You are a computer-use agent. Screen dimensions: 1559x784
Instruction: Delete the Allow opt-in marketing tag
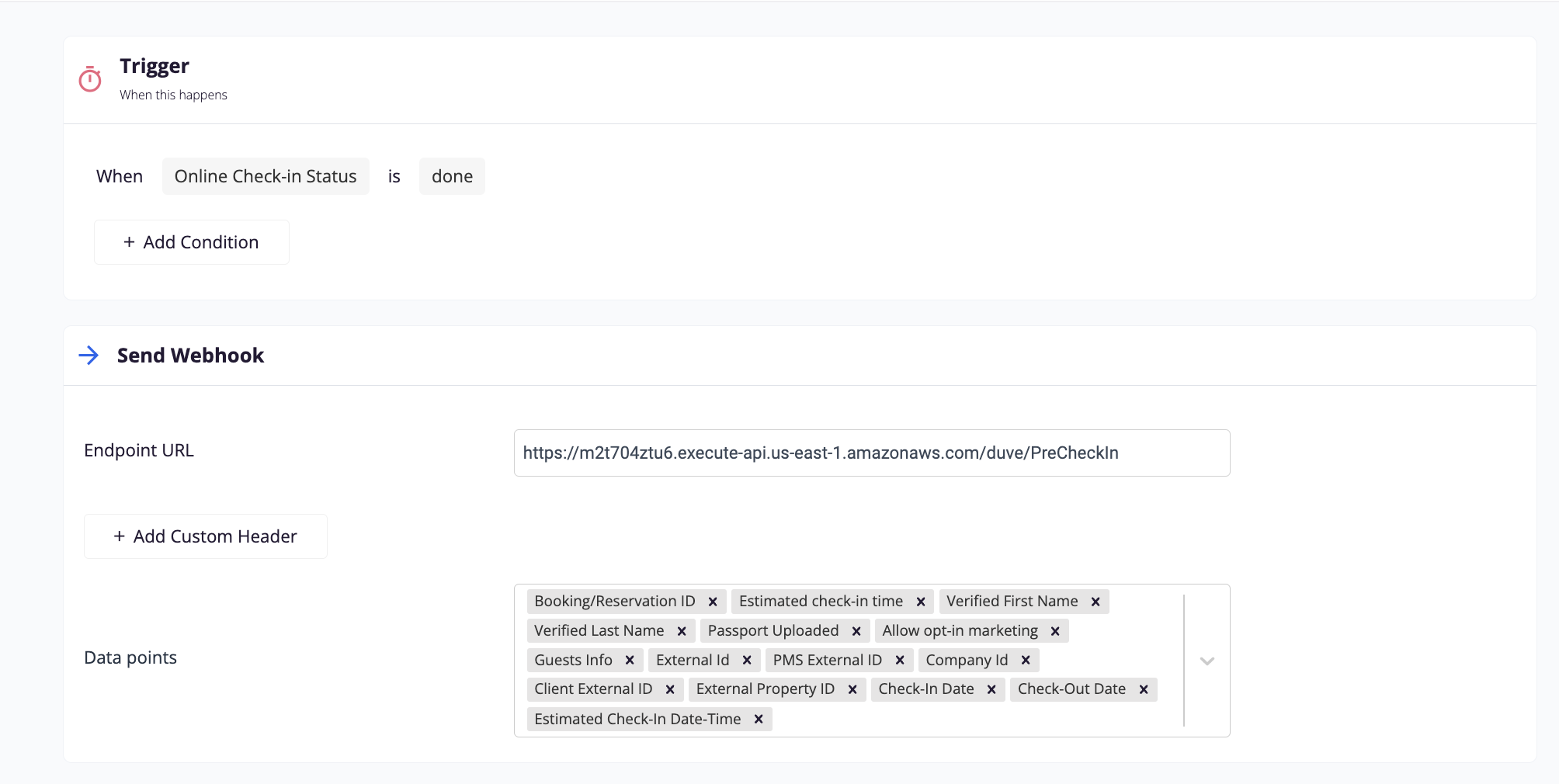point(1055,631)
